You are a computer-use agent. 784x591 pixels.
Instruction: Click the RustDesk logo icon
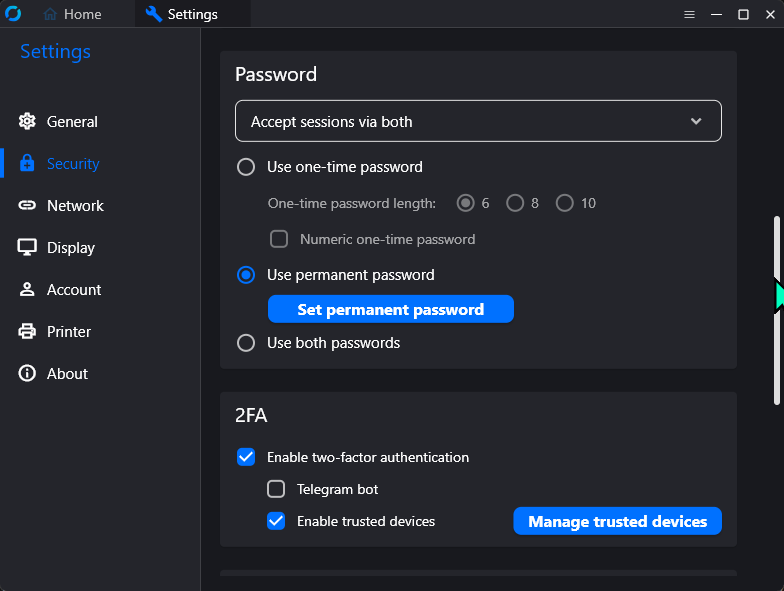coord(13,14)
